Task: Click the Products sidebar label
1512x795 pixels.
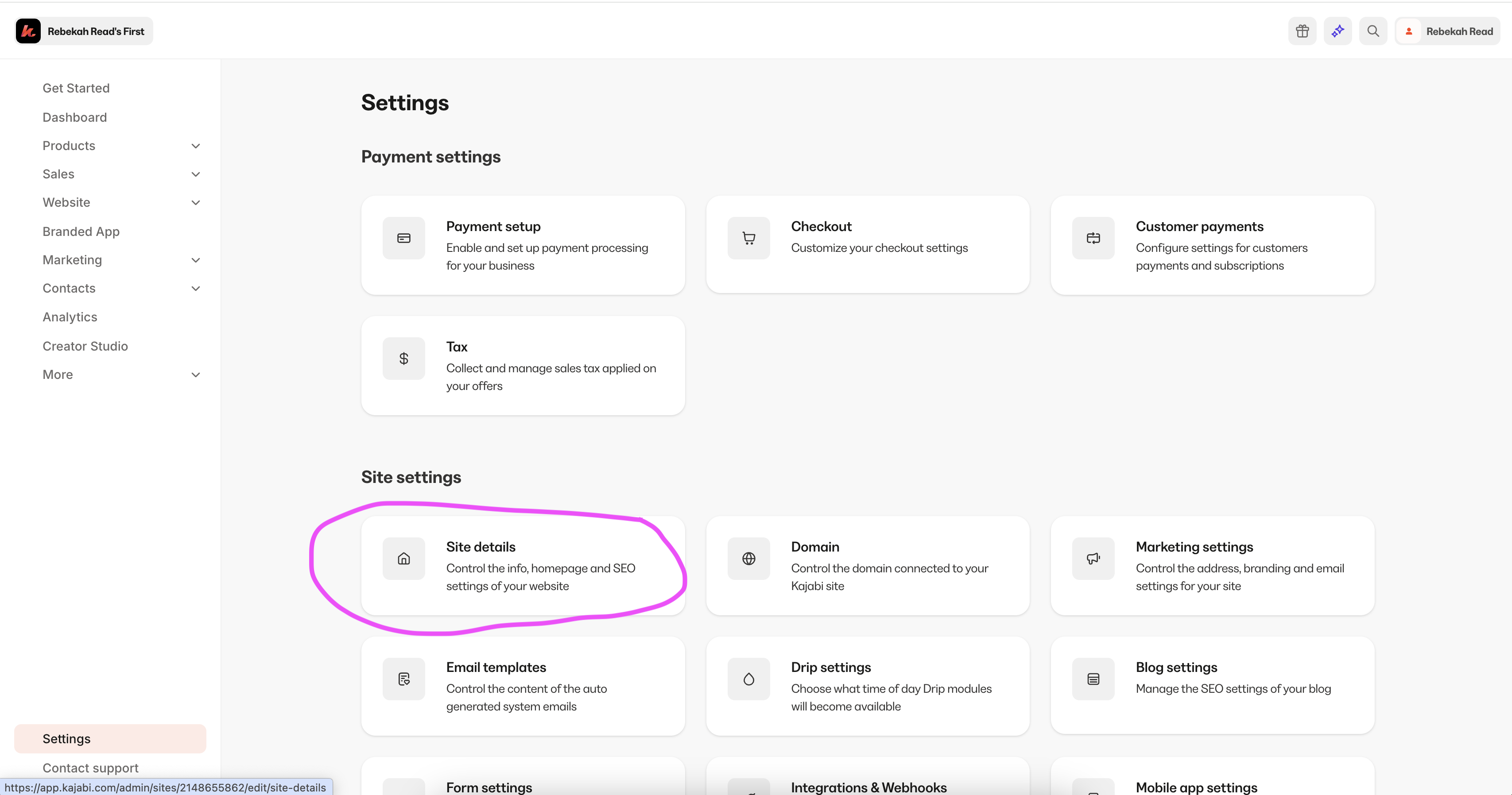Action: tap(69, 146)
